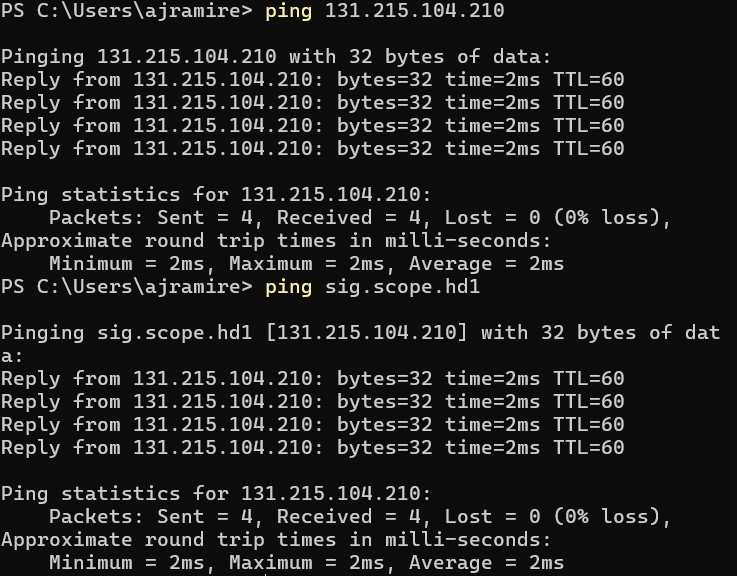Click "Sent = 4" in the first Packets line

205,218
